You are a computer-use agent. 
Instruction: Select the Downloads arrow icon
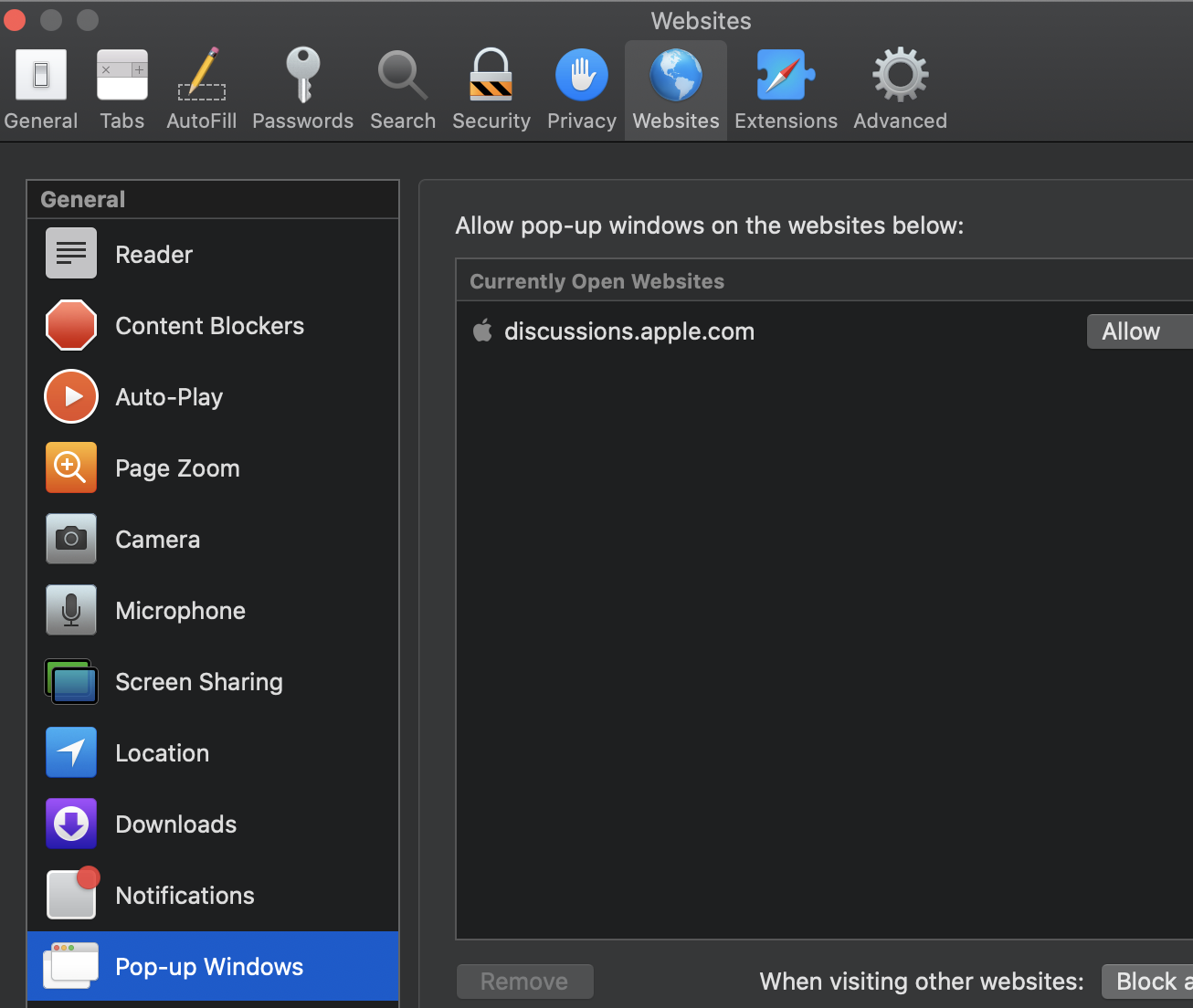click(x=71, y=824)
